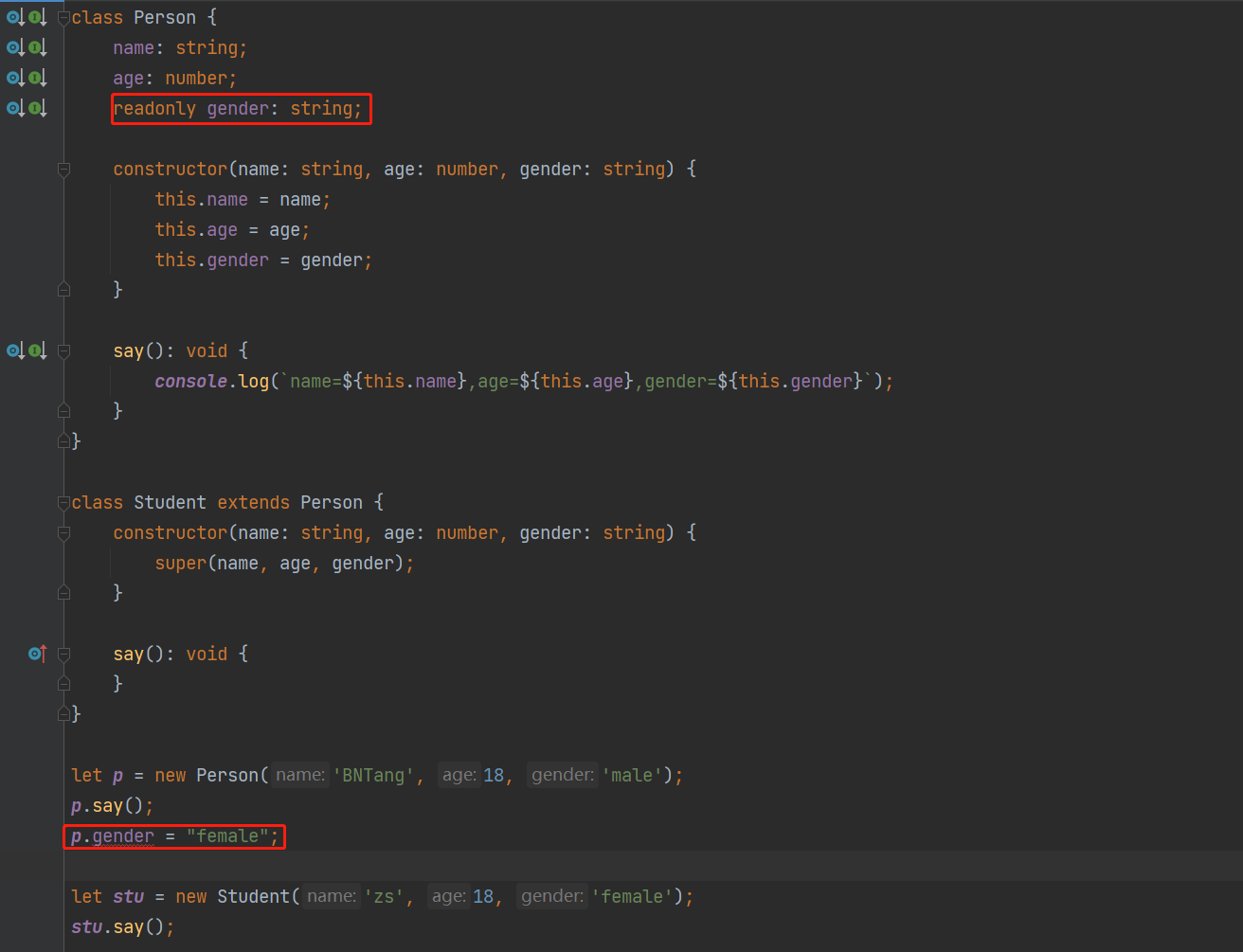Collapse the class Student fold marker
The width and height of the screenshot is (1243, 952).
pyautogui.click(x=63, y=502)
